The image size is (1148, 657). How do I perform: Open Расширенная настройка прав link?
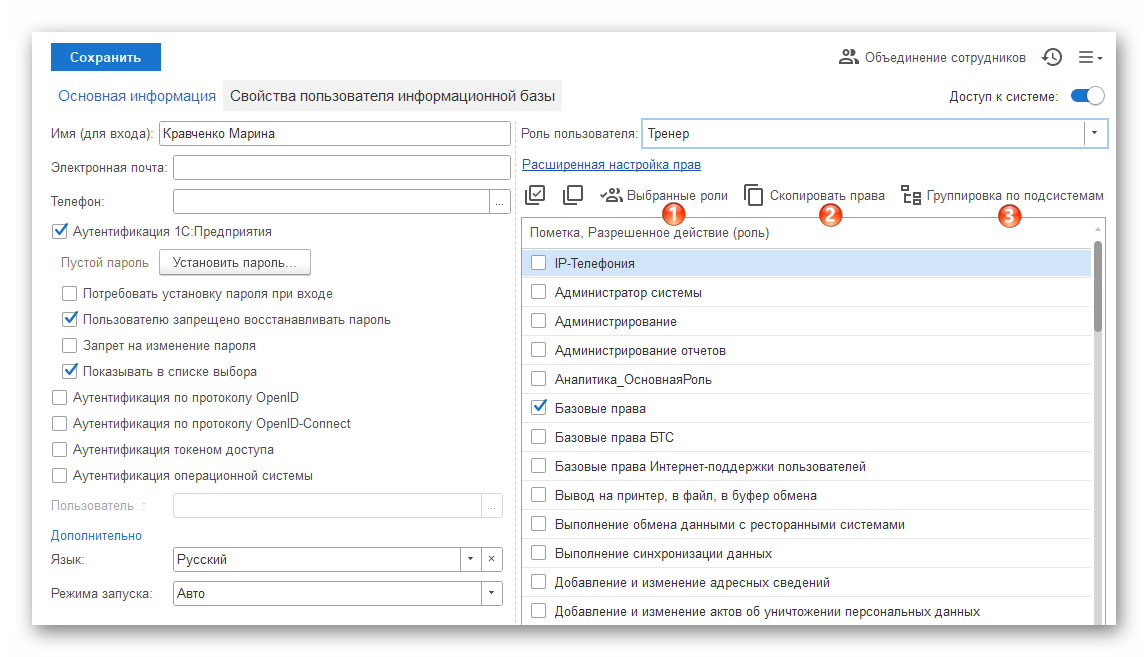click(x=611, y=165)
